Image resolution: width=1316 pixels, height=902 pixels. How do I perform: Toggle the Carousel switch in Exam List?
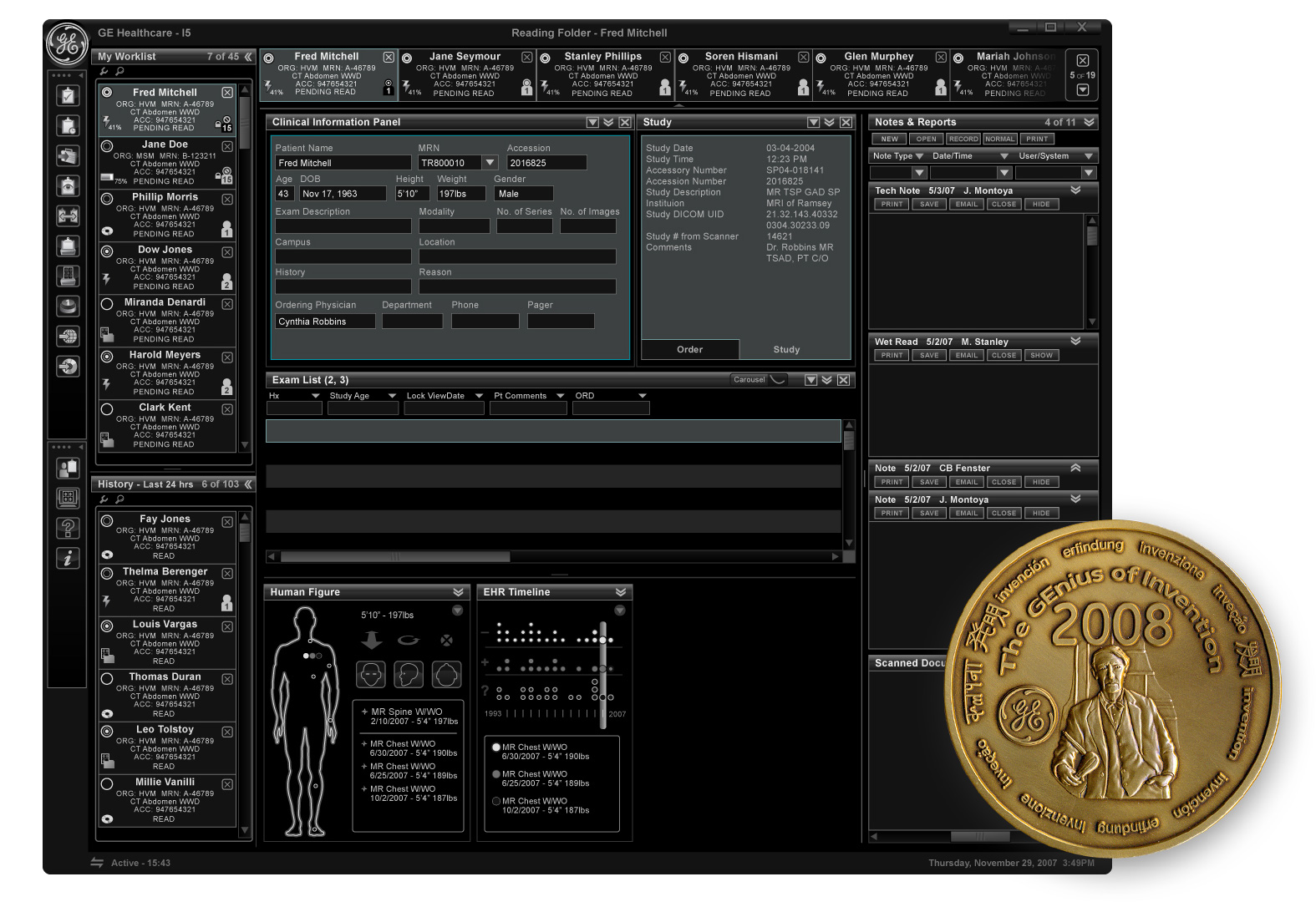tap(759, 379)
